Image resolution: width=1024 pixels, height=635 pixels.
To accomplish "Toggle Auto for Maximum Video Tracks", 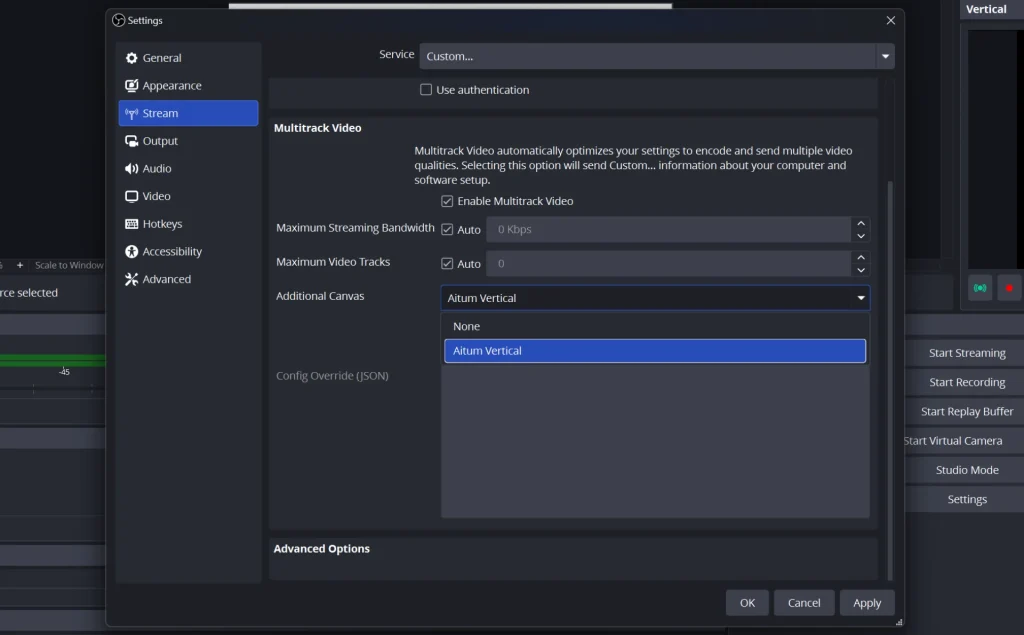I will 447,263.
